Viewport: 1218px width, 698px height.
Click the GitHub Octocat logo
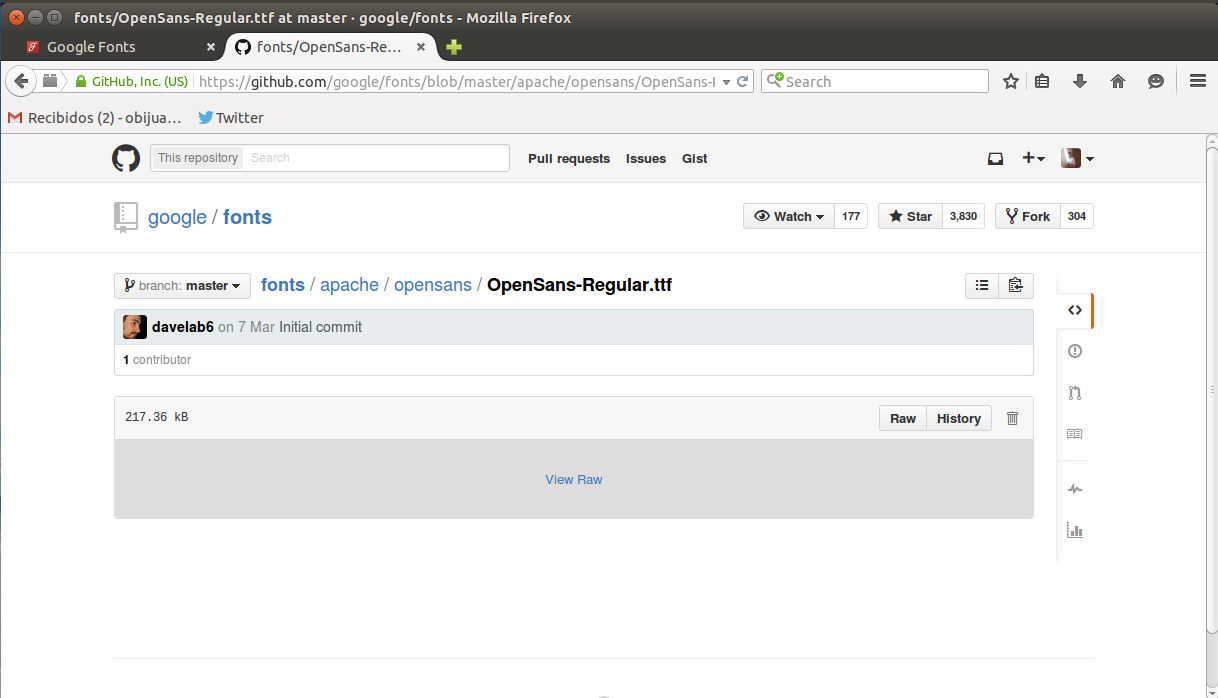[x=126, y=158]
